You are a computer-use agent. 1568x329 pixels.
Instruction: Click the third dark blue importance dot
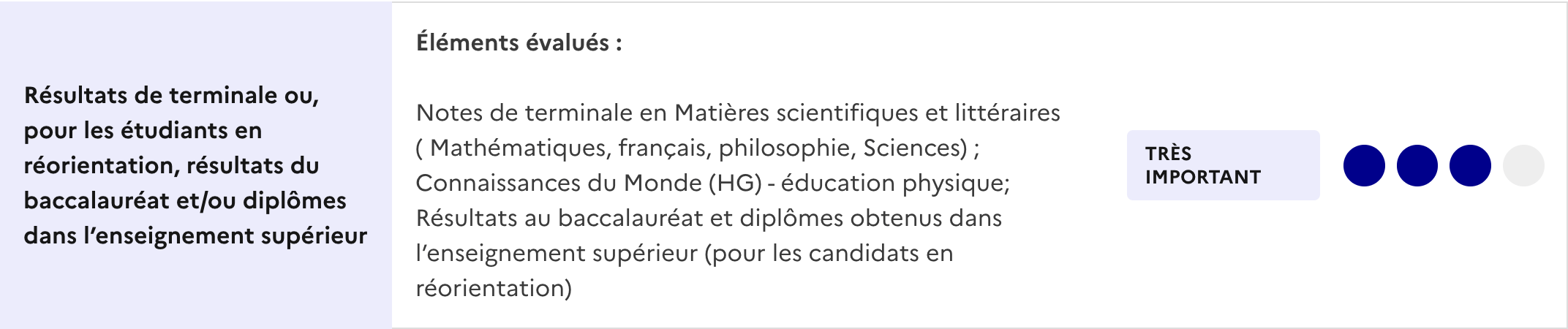point(1470,165)
